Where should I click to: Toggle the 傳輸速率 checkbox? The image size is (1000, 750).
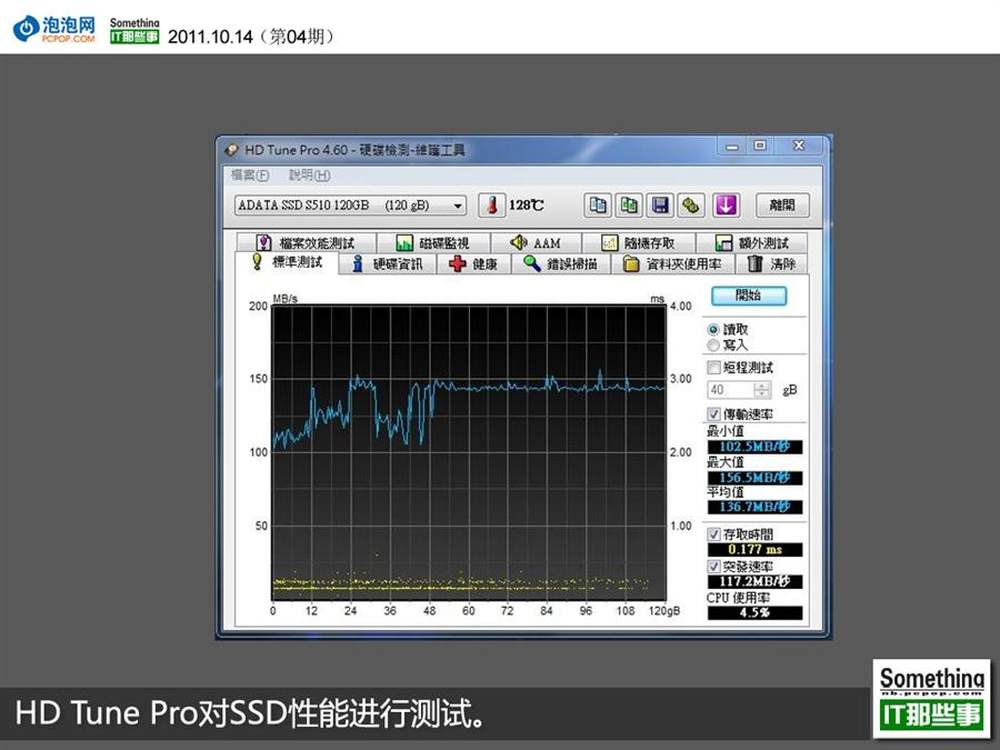(714, 414)
